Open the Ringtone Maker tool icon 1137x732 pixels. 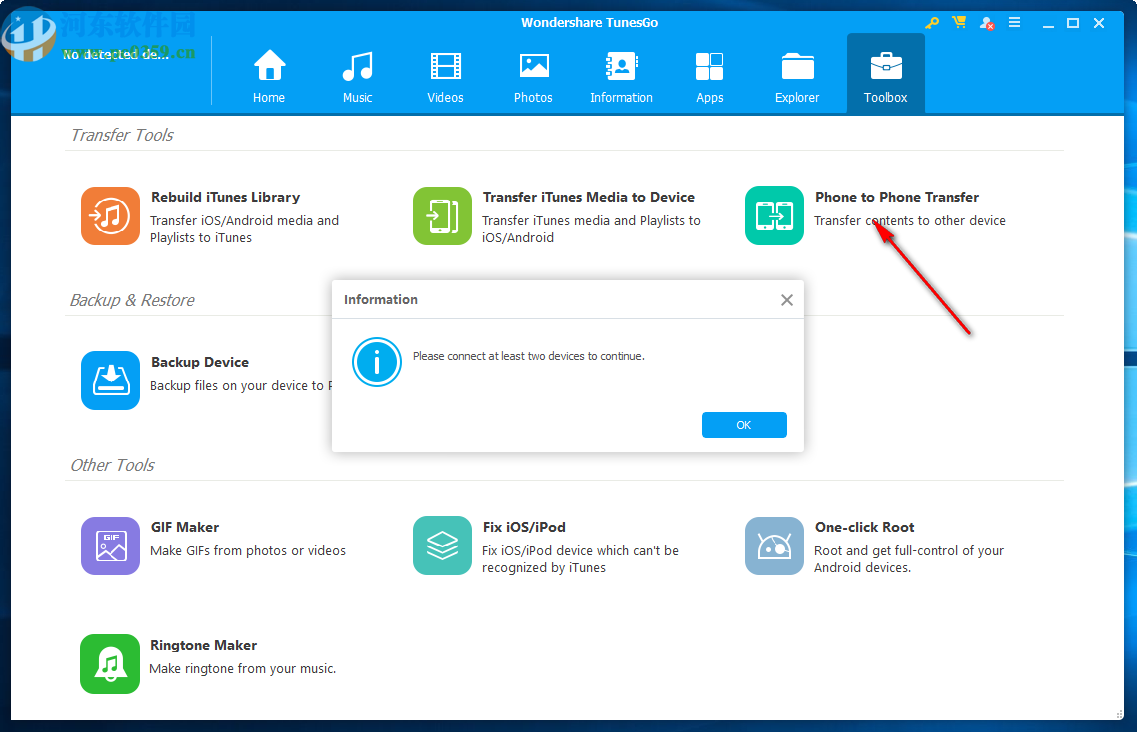click(x=109, y=664)
